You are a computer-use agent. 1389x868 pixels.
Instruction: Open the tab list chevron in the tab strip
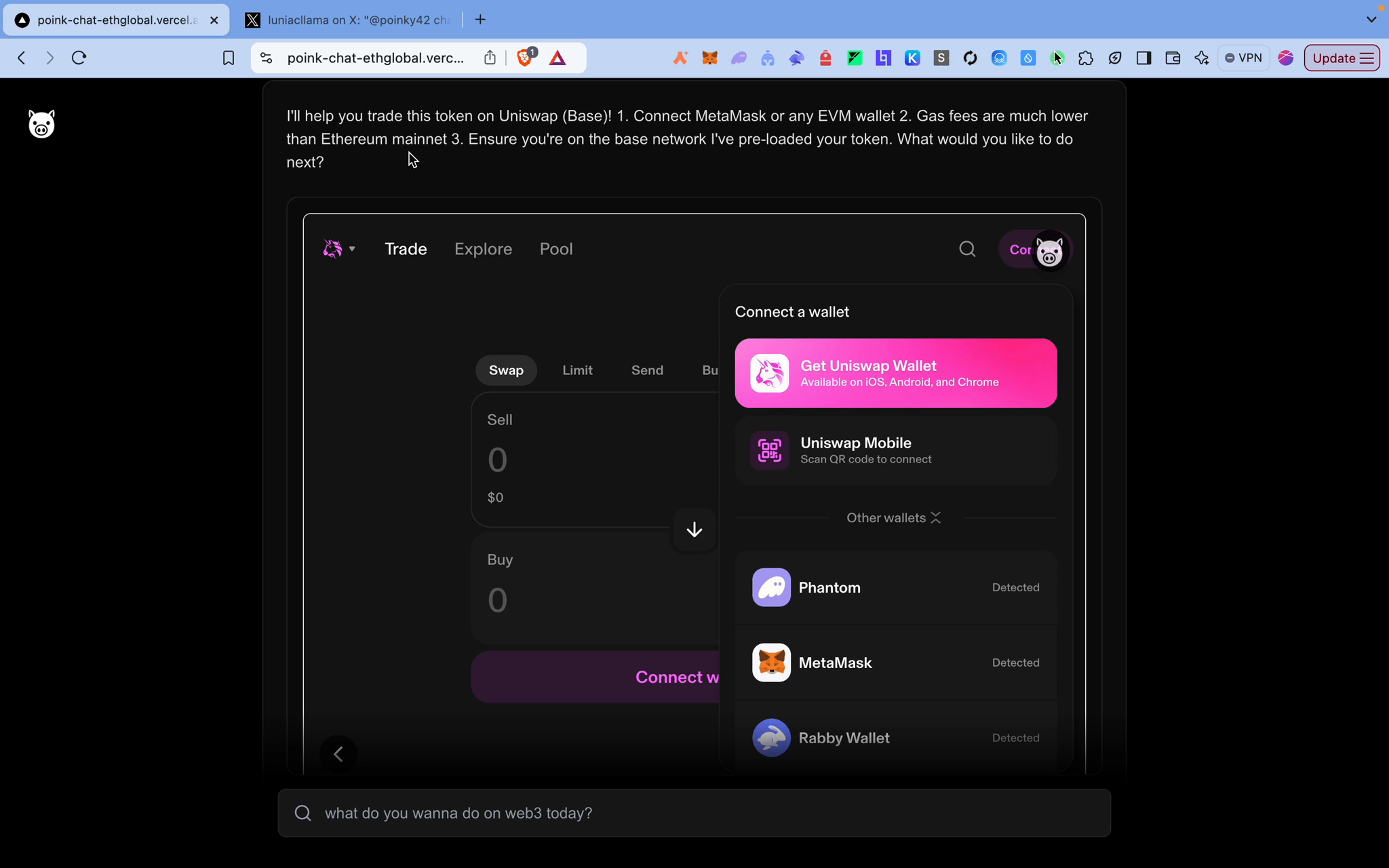coord(1371,20)
